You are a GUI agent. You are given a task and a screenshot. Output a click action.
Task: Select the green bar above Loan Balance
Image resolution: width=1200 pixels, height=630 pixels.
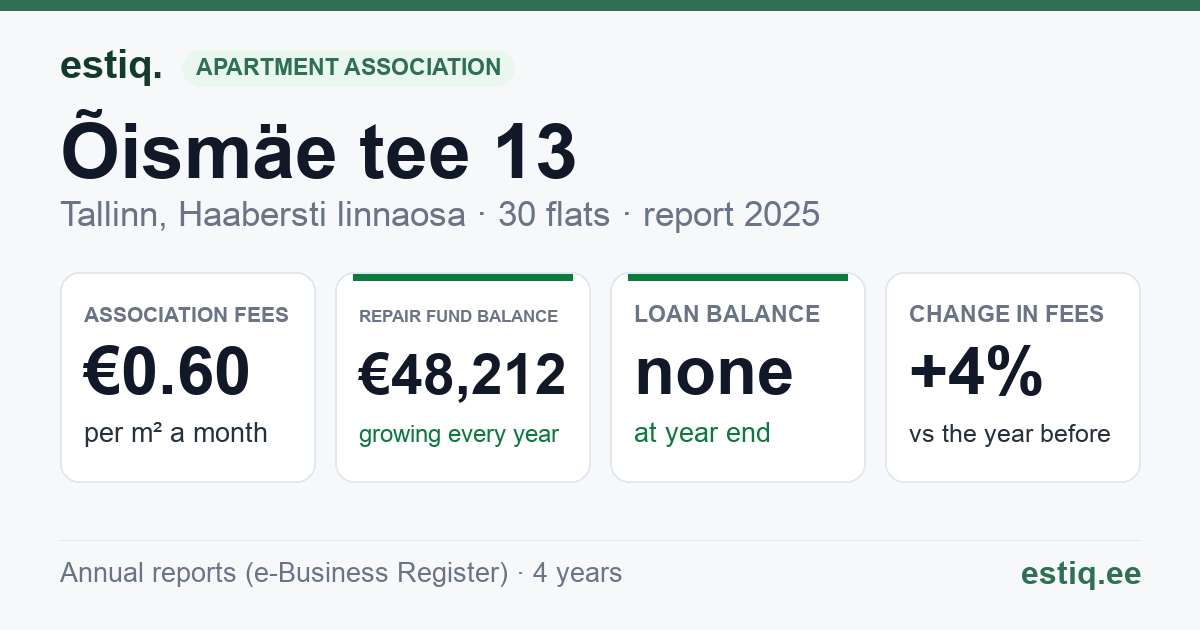(x=738, y=277)
